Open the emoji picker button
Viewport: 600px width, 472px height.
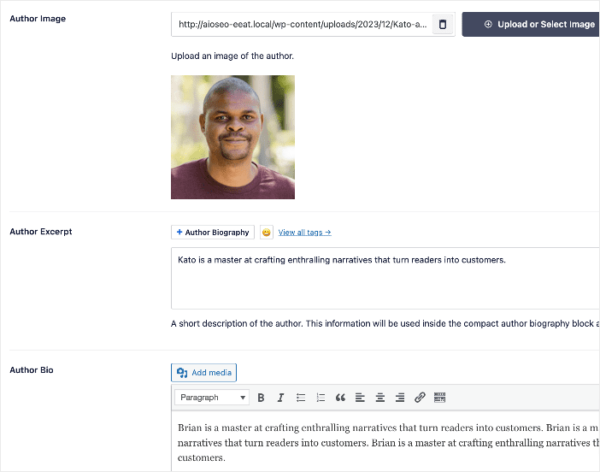tap(266, 232)
